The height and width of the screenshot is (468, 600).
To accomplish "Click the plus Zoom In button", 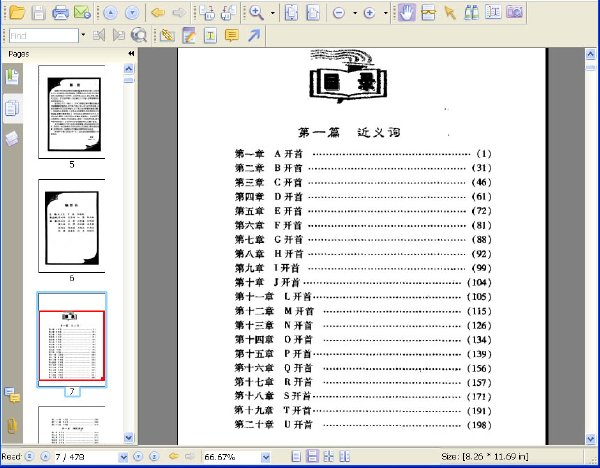I will [x=369, y=13].
